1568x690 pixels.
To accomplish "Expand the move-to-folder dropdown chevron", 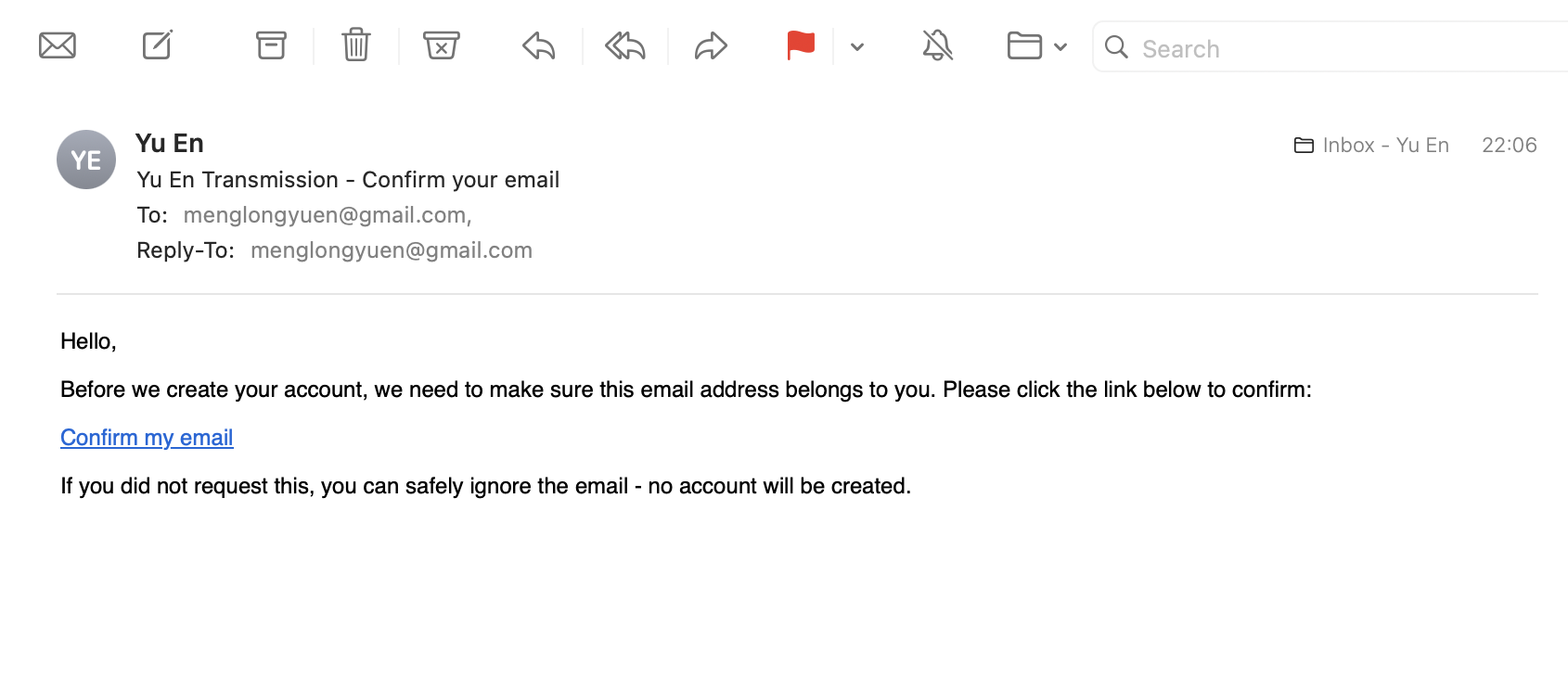I will [x=1060, y=46].
